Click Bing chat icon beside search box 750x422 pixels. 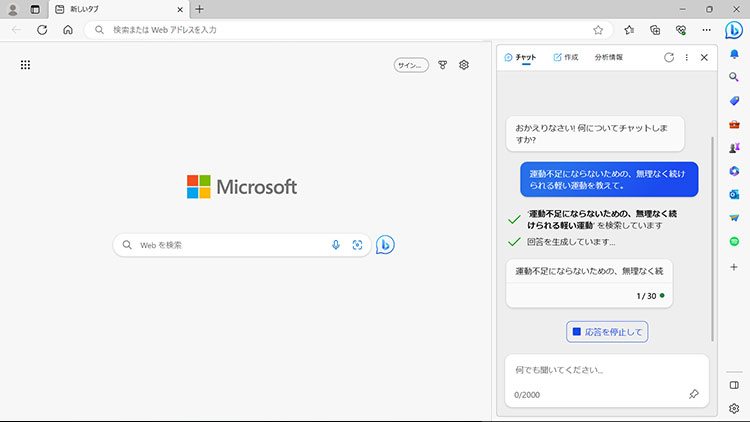point(385,245)
